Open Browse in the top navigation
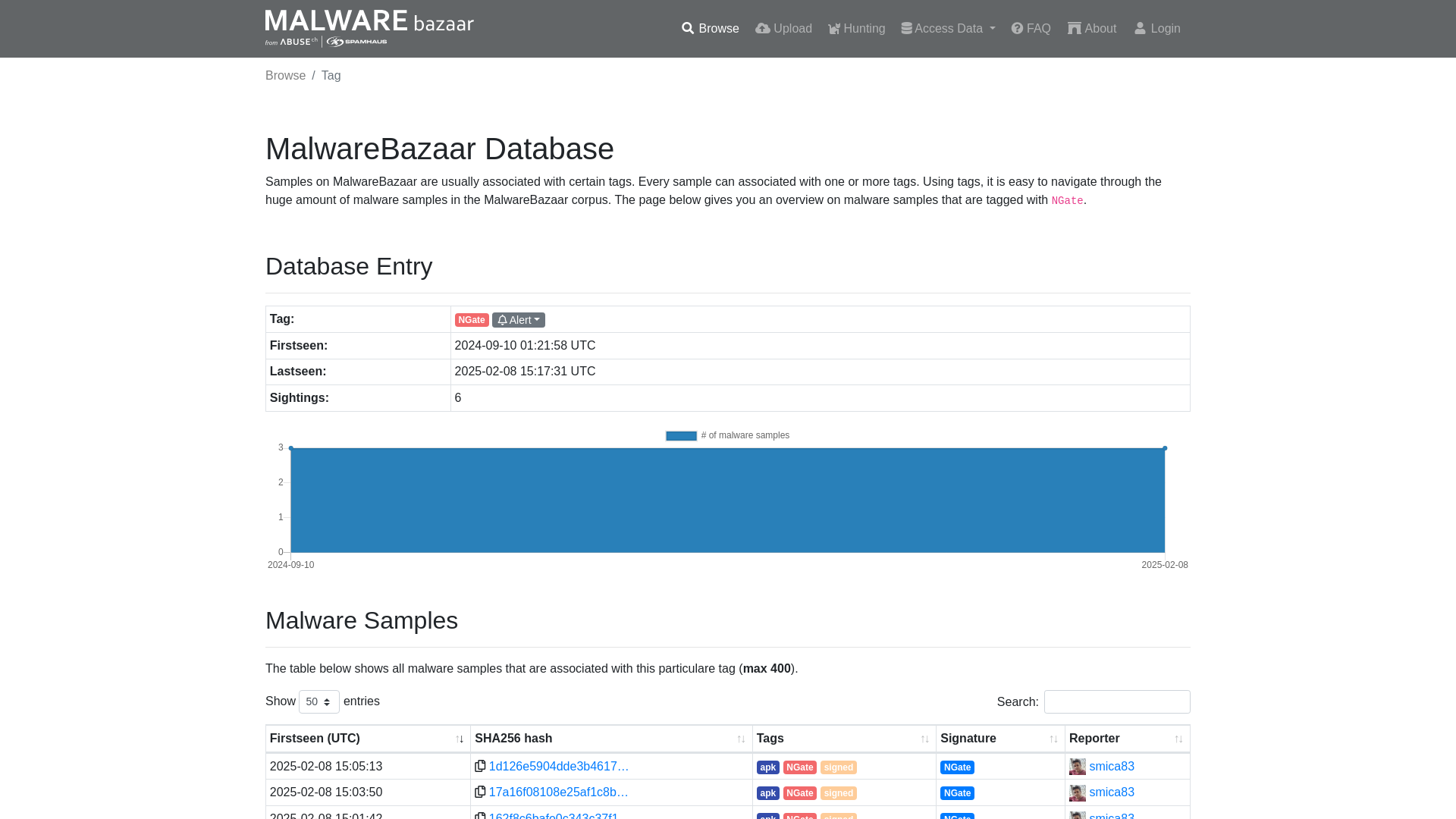The width and height of the screenshot is (1456, 819). click(x=710, y=29)
